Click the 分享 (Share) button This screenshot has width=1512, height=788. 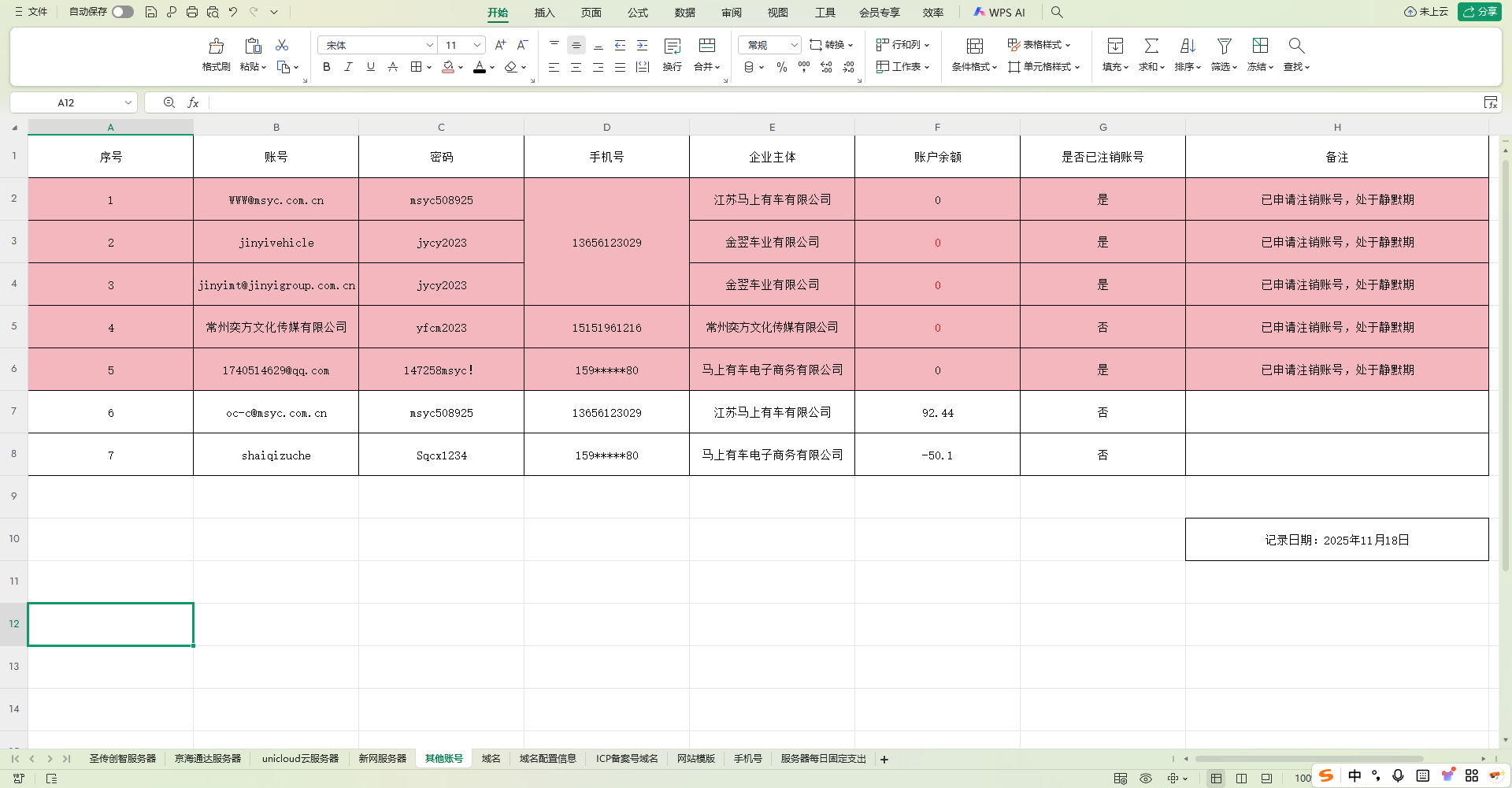pos(1480,12)
